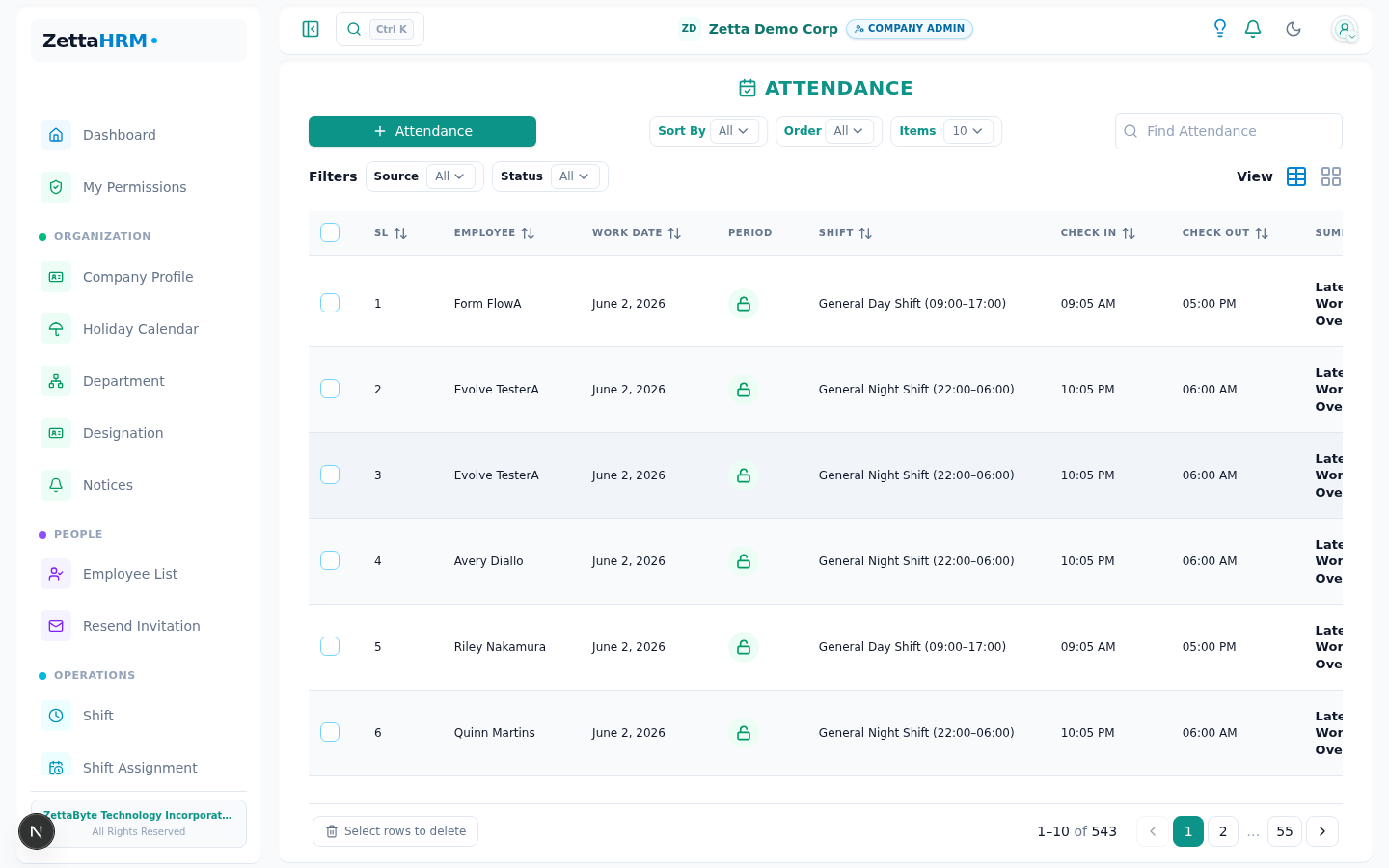Open the notifications bell
The width and height of the screenshot is (1389, 868).
1253,29
